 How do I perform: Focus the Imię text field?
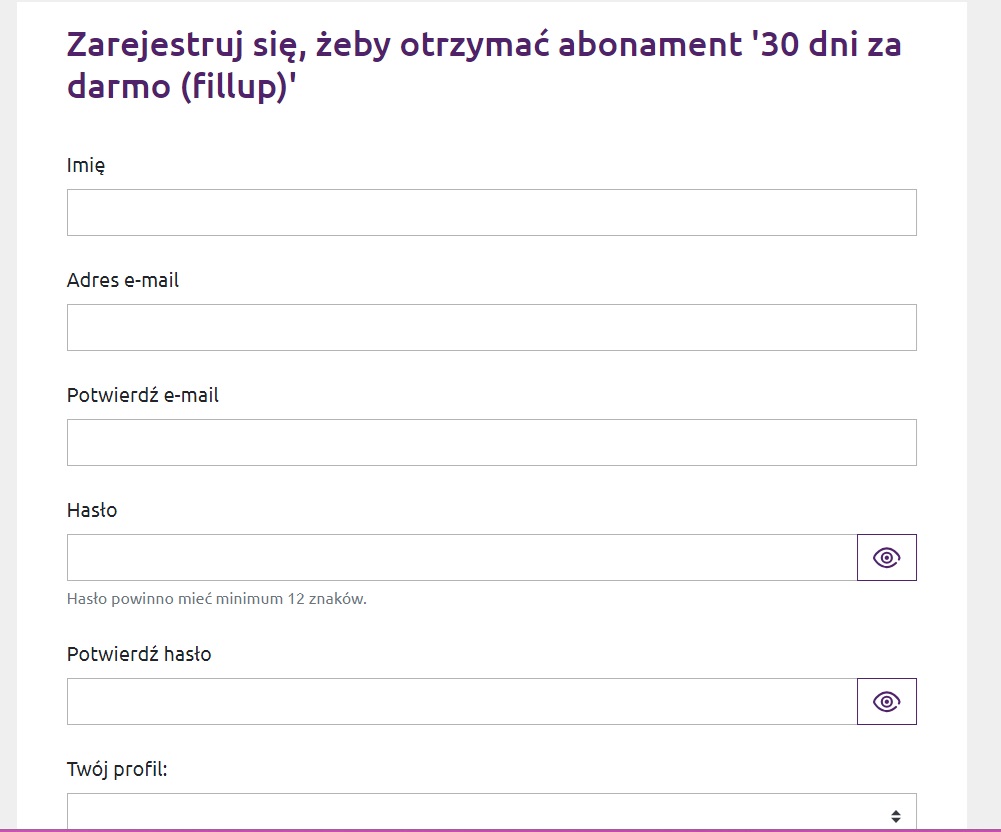click(x=492, y=212)
